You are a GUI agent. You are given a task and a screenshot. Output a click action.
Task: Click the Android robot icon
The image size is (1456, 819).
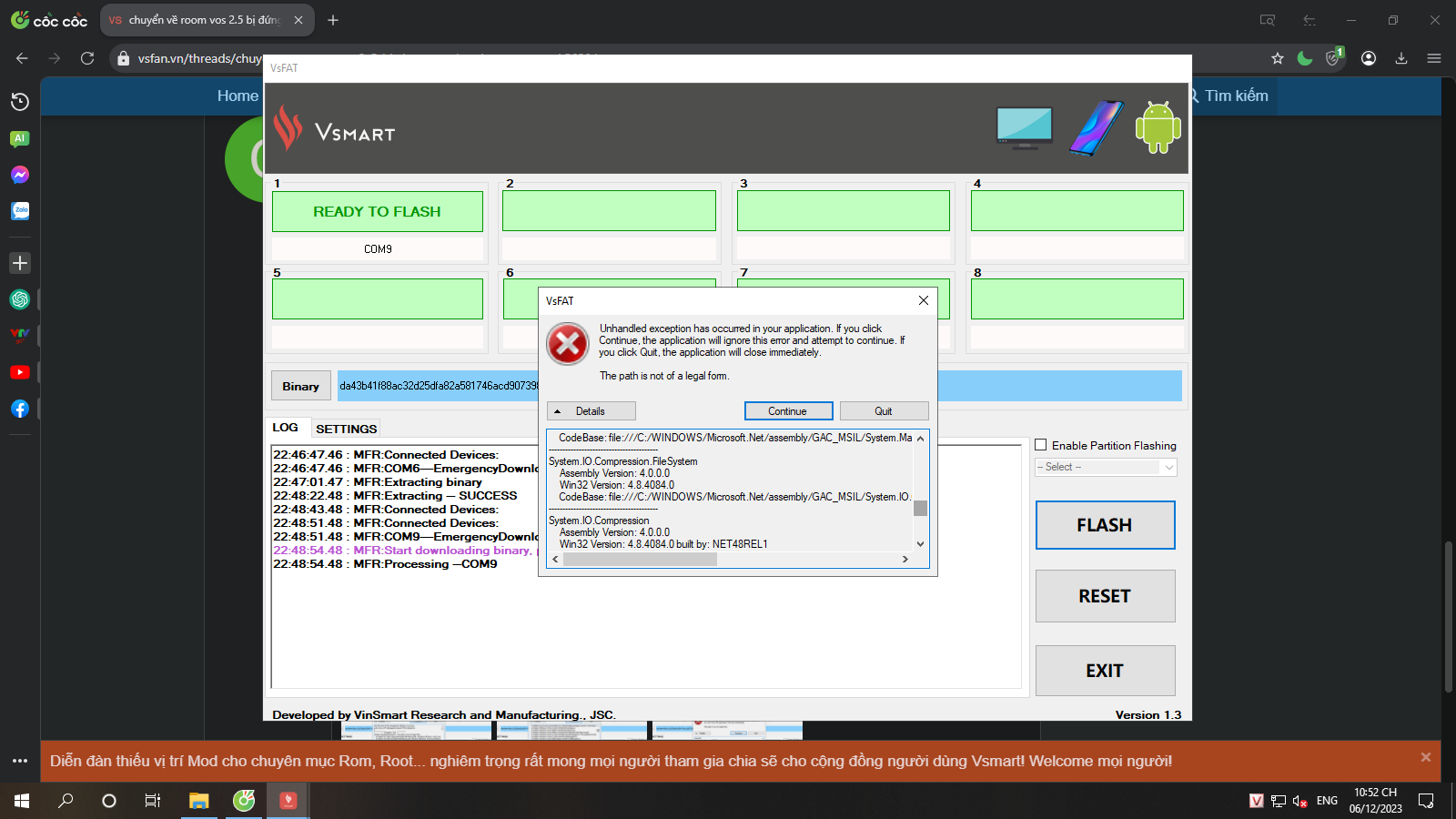click(x=1158, y=127)
